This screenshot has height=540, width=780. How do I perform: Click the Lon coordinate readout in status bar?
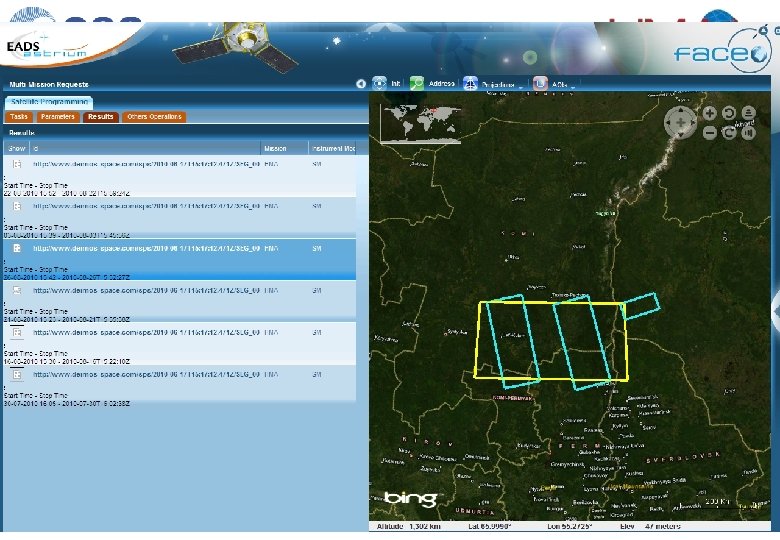(570, 526)
